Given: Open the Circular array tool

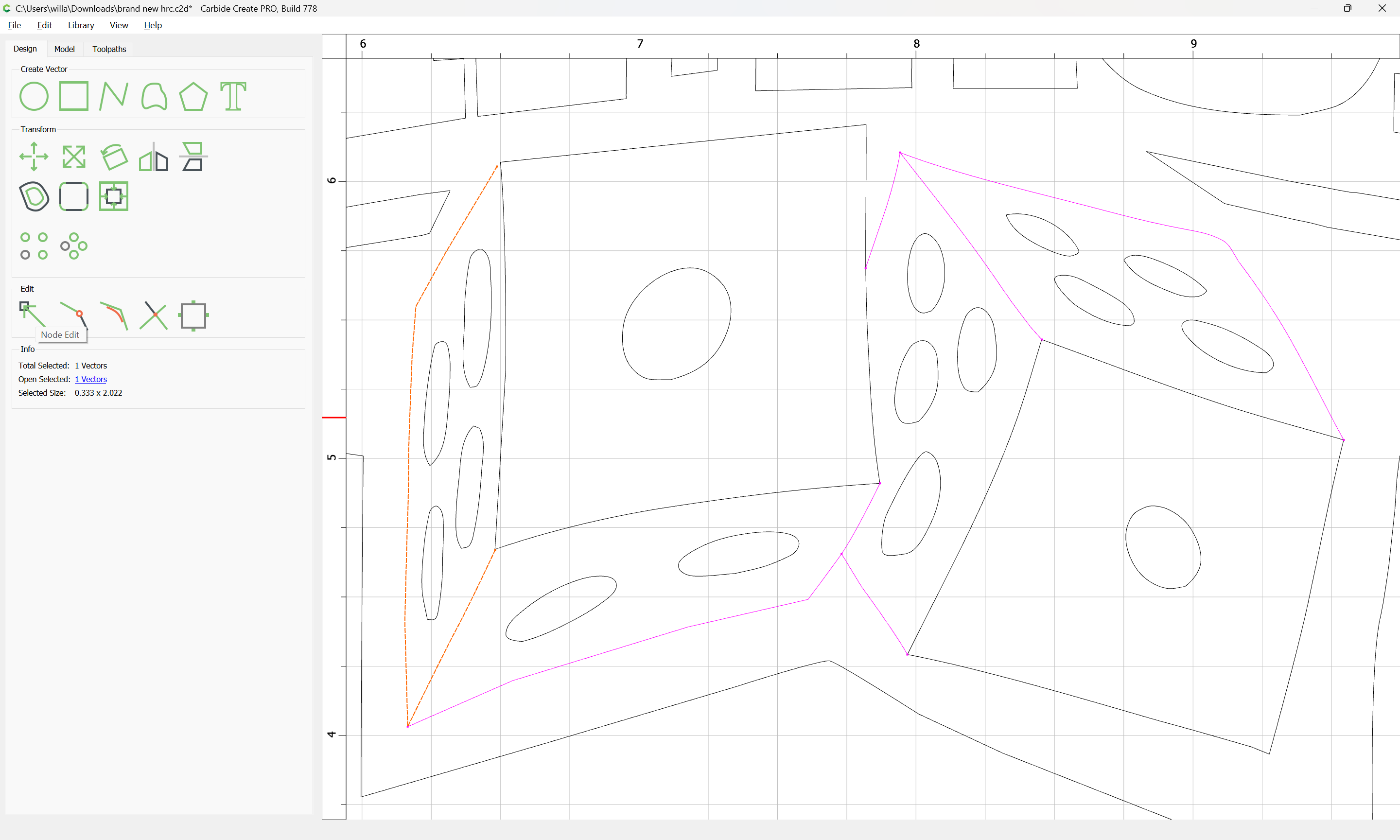Looking at the screenshot, I should tap(73, 246).
